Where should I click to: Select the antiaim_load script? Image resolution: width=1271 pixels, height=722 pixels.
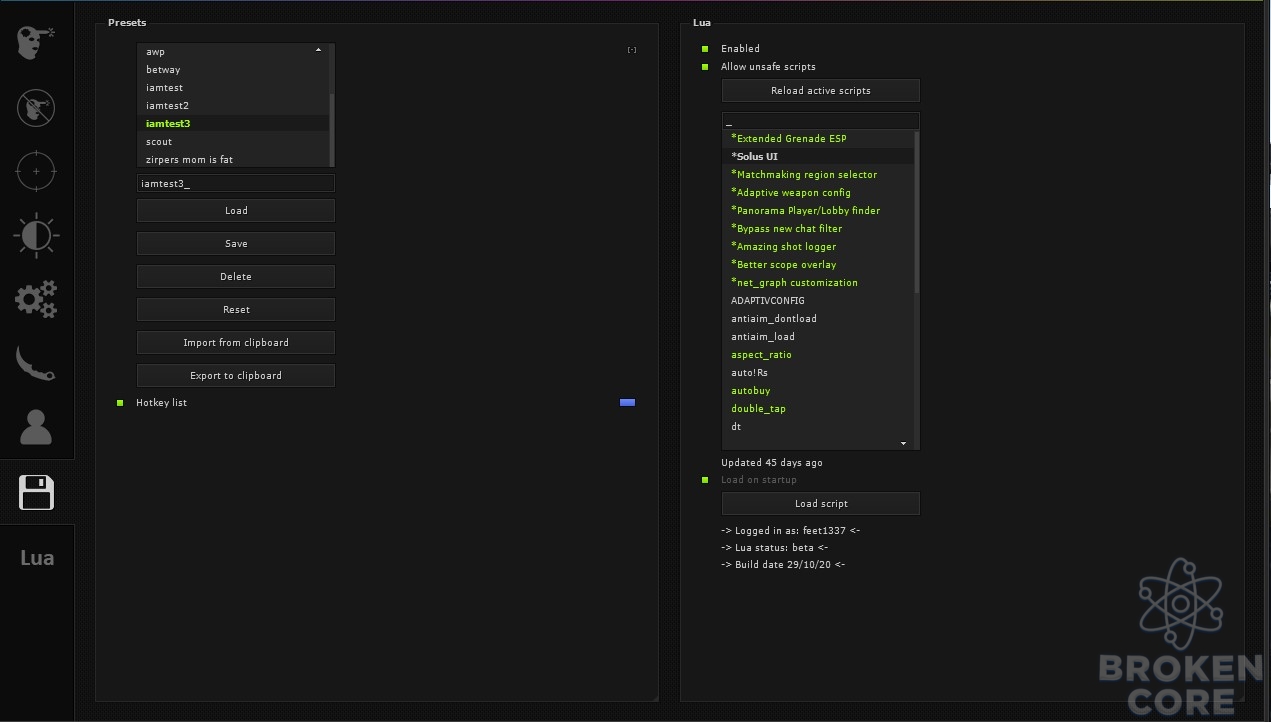pos(817,337)
